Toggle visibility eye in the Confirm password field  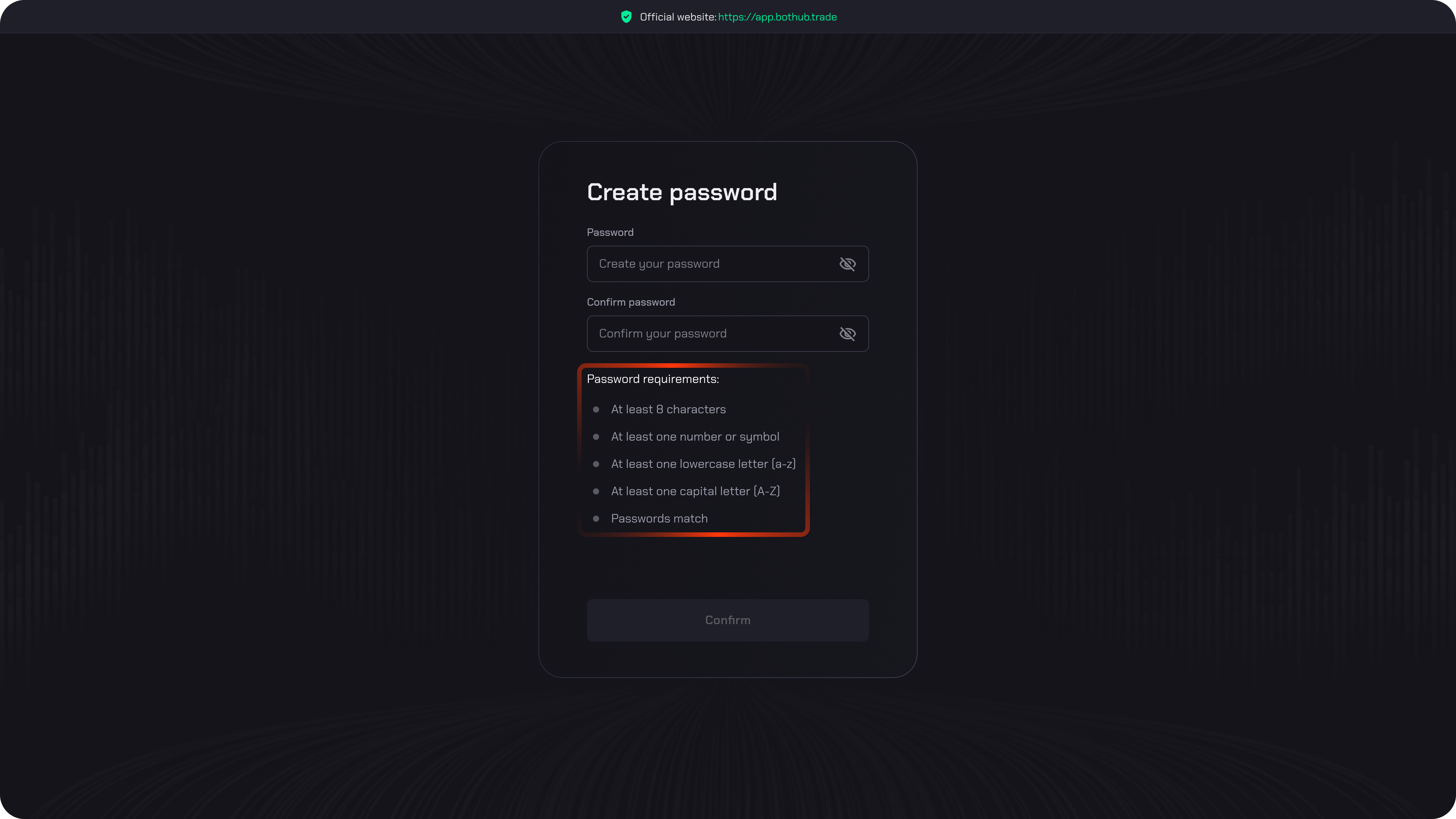pyautogui.click(x=847, y=334)
